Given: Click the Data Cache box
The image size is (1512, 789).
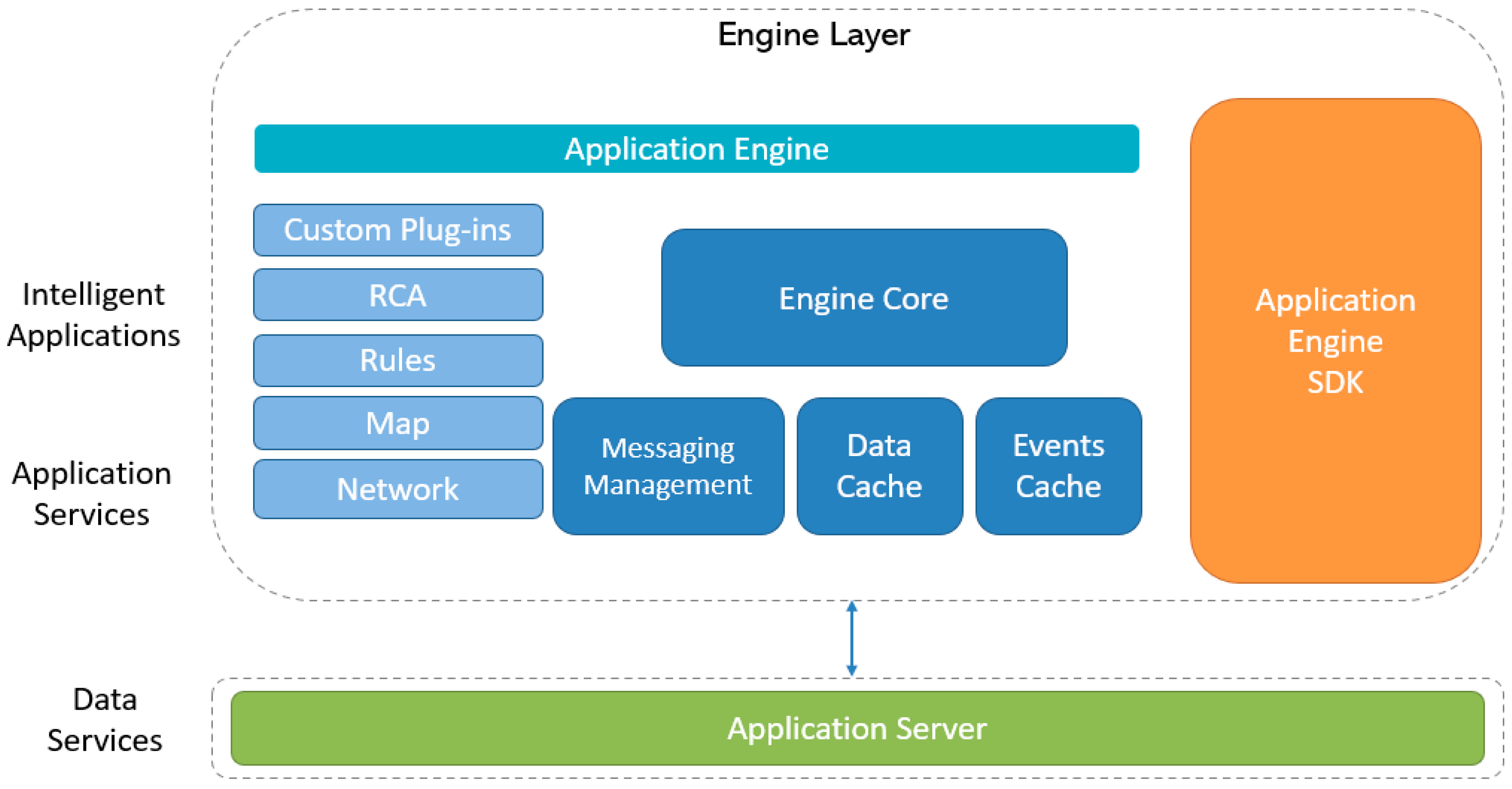Looking at the screenshot, I should (879, 466).
